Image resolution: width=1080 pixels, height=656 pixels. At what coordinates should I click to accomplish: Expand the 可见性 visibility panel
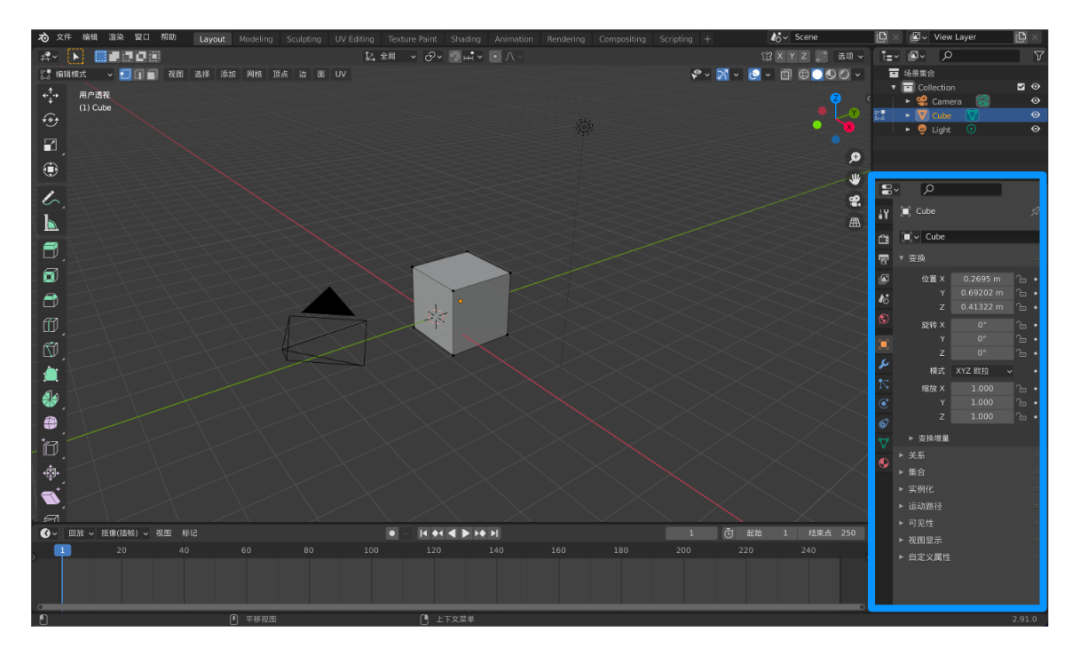coord(901,524)
